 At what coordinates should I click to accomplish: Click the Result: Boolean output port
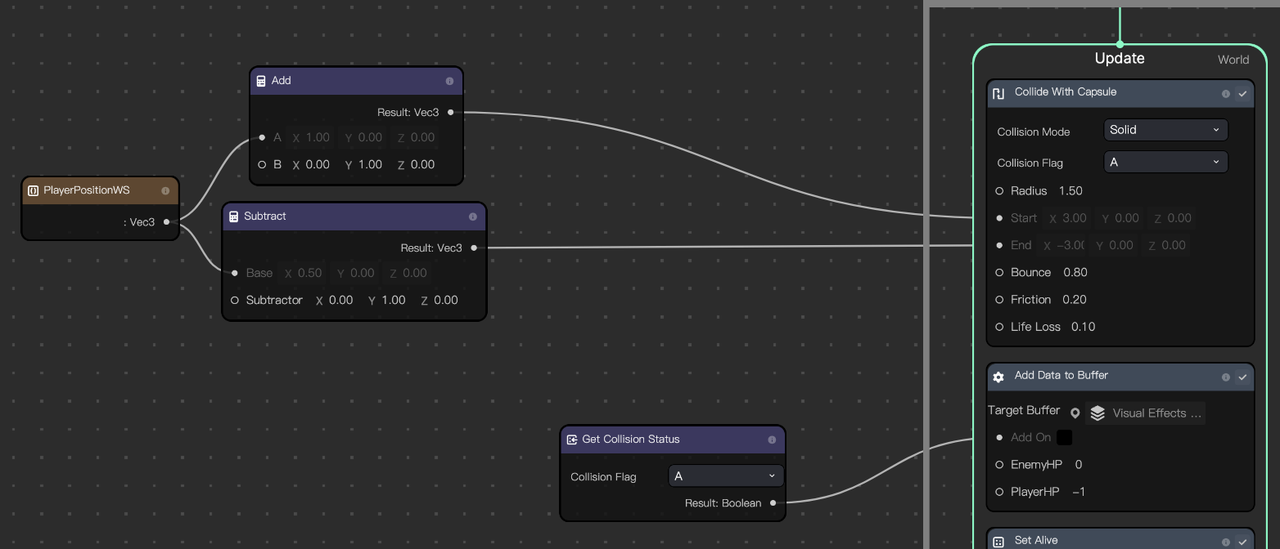click(x=773, y=503)
